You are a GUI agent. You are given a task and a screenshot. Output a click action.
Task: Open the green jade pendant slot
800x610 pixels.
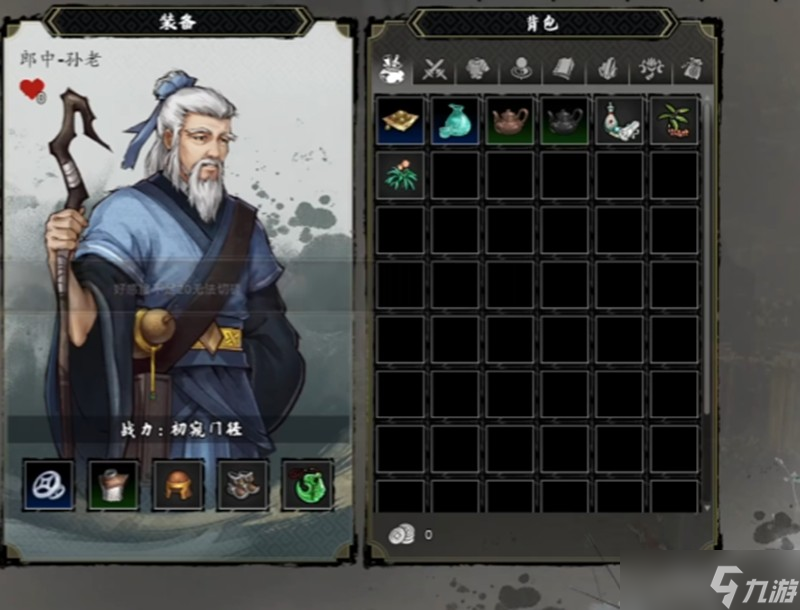pyautogui.click(x=307, y=485)
